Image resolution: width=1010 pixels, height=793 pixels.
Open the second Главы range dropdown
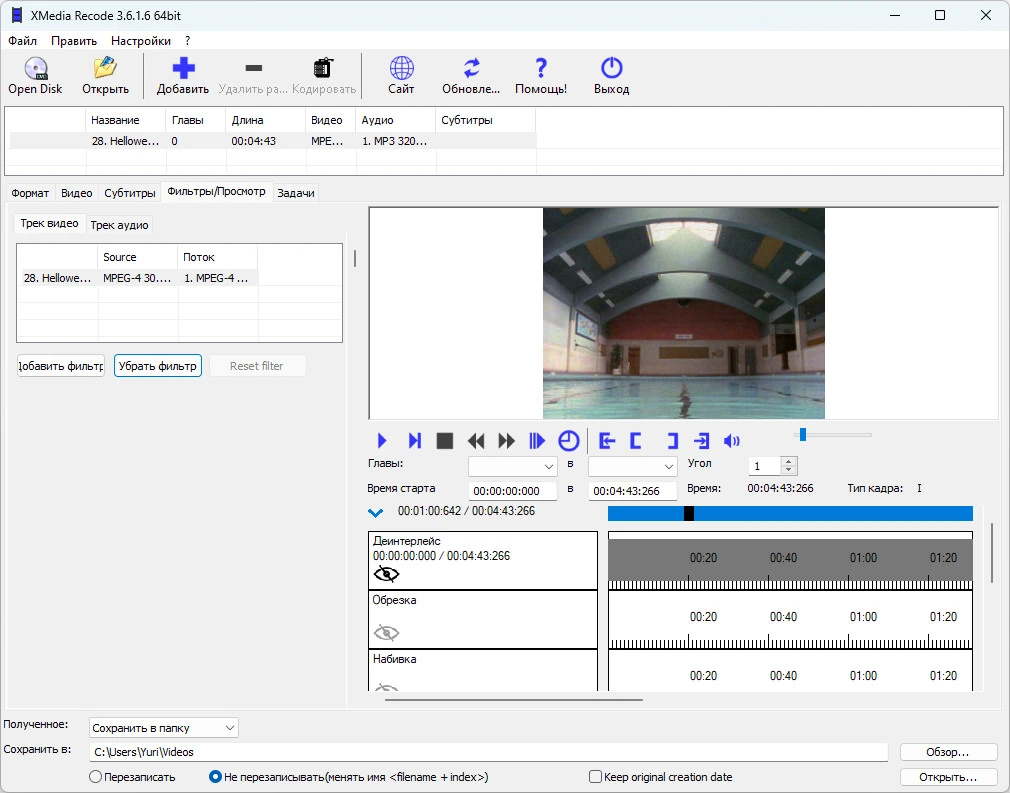(x=633, y=466)
